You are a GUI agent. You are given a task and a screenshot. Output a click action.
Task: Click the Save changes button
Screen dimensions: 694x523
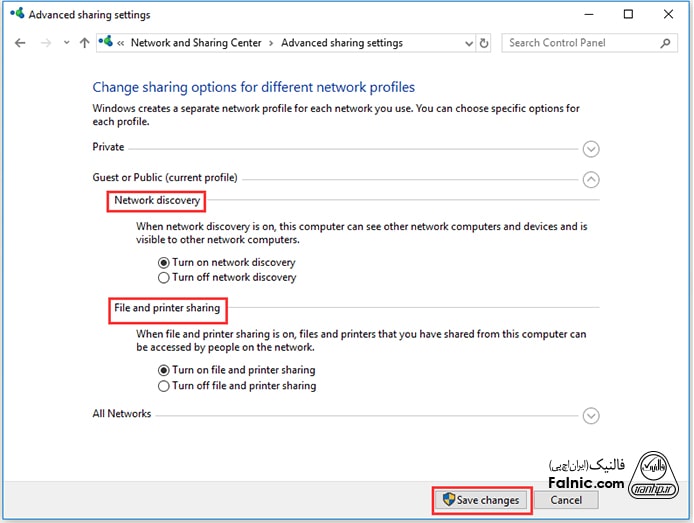pos(481,500)
